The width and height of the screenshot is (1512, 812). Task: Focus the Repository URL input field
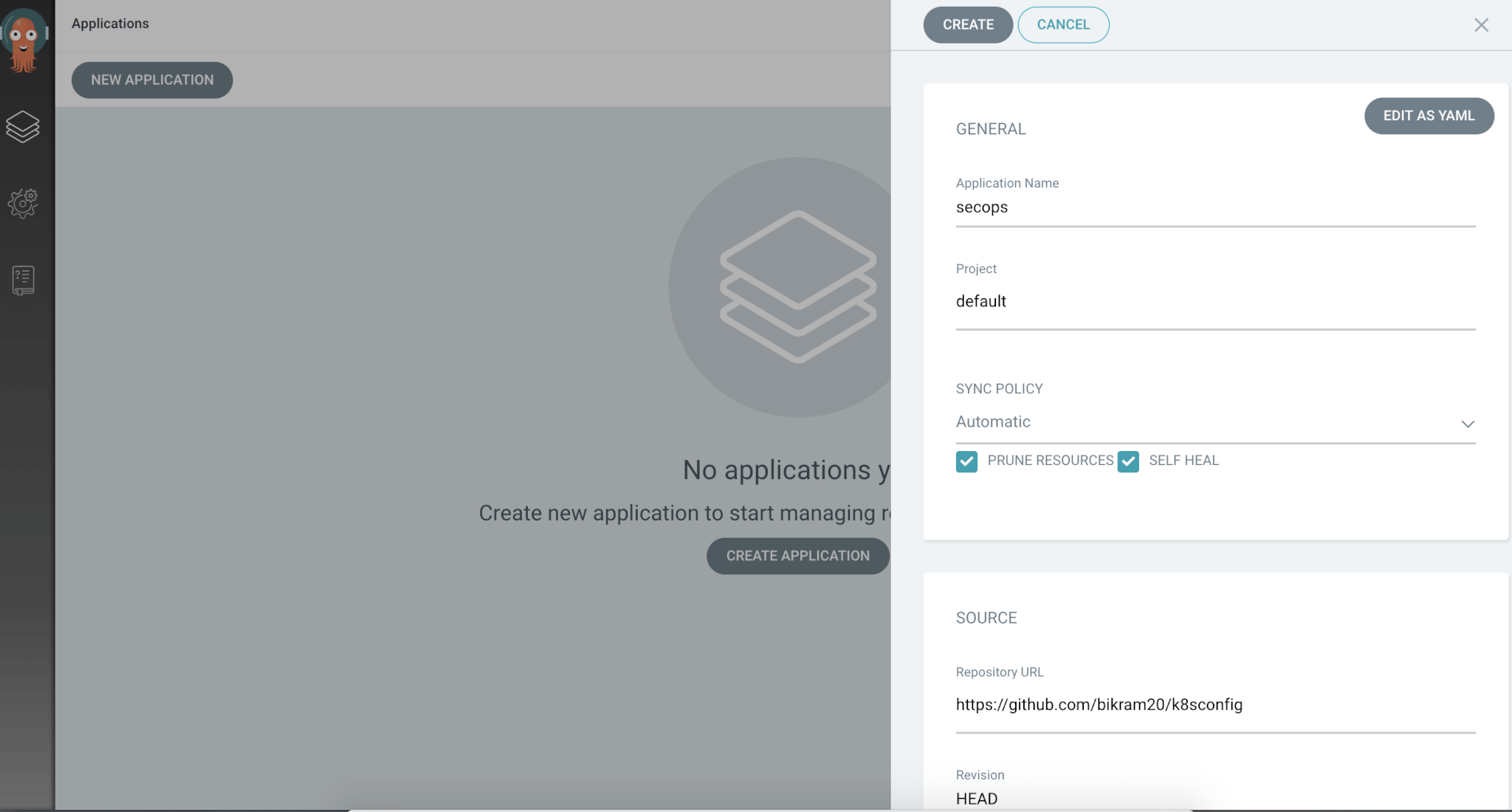point(1215,705)
